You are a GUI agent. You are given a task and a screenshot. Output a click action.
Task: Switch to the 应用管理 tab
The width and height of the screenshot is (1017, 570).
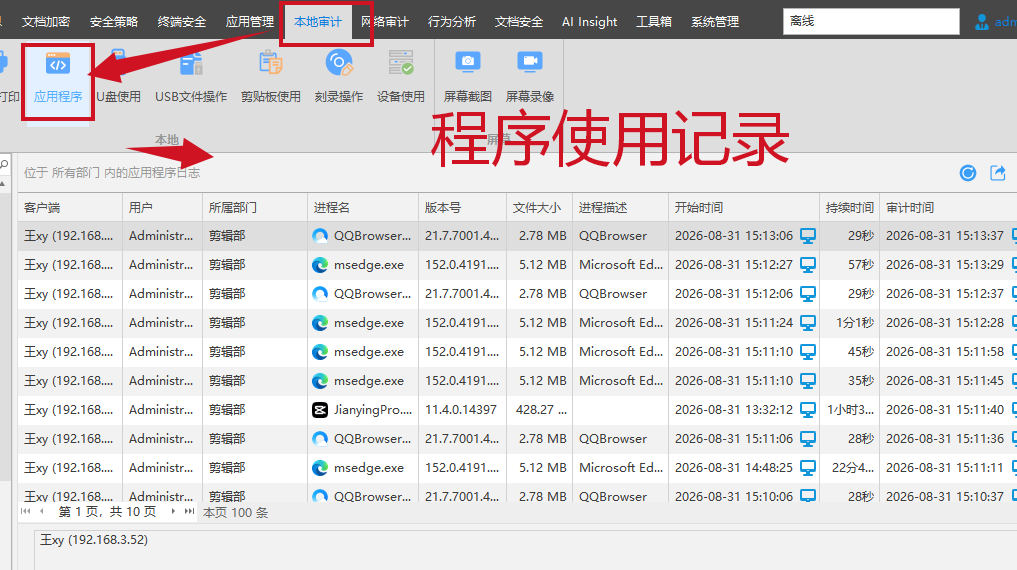pyautogui.click(x=250, y=22)
